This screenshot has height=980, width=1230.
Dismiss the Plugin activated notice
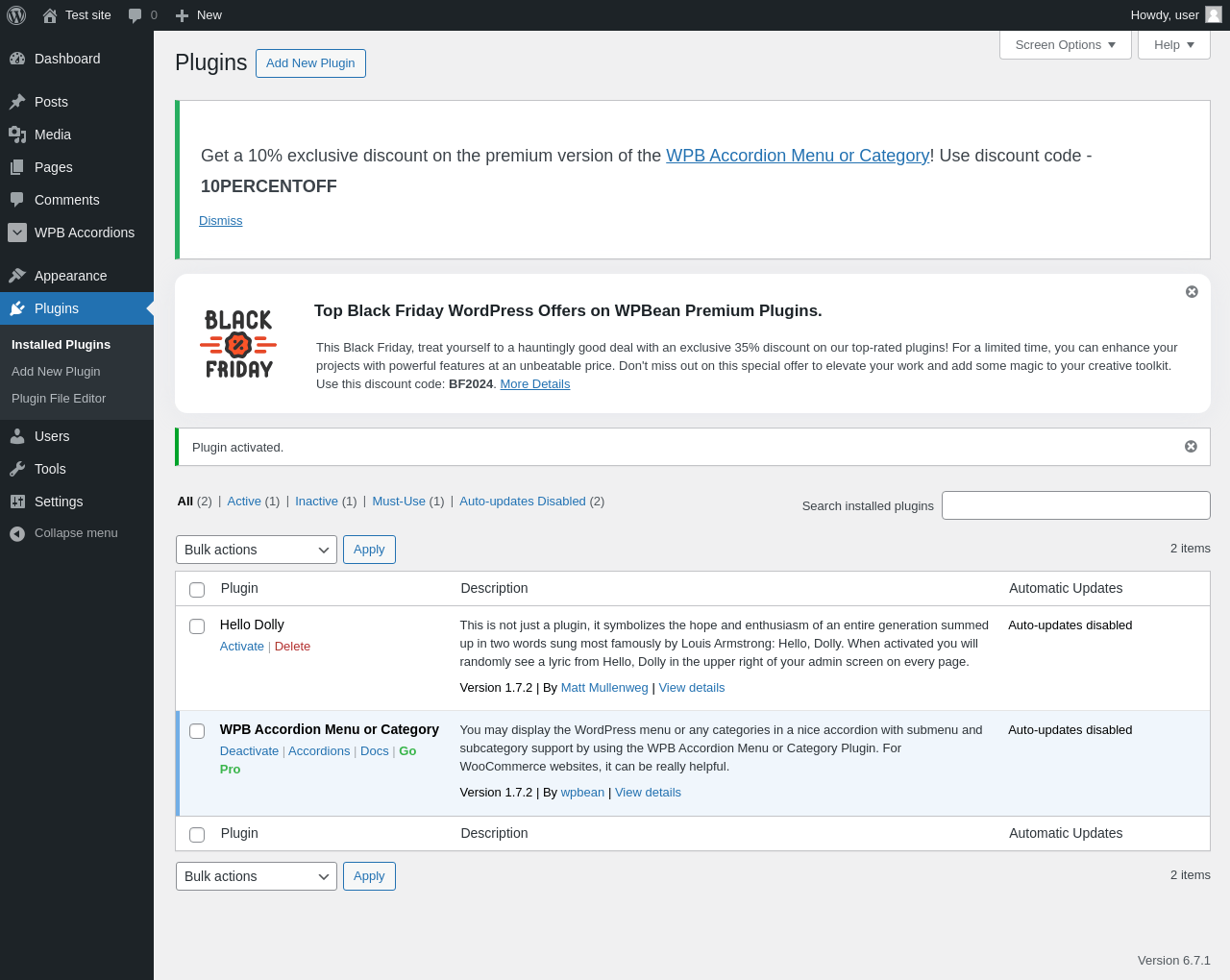click(x=1191, y=447)
